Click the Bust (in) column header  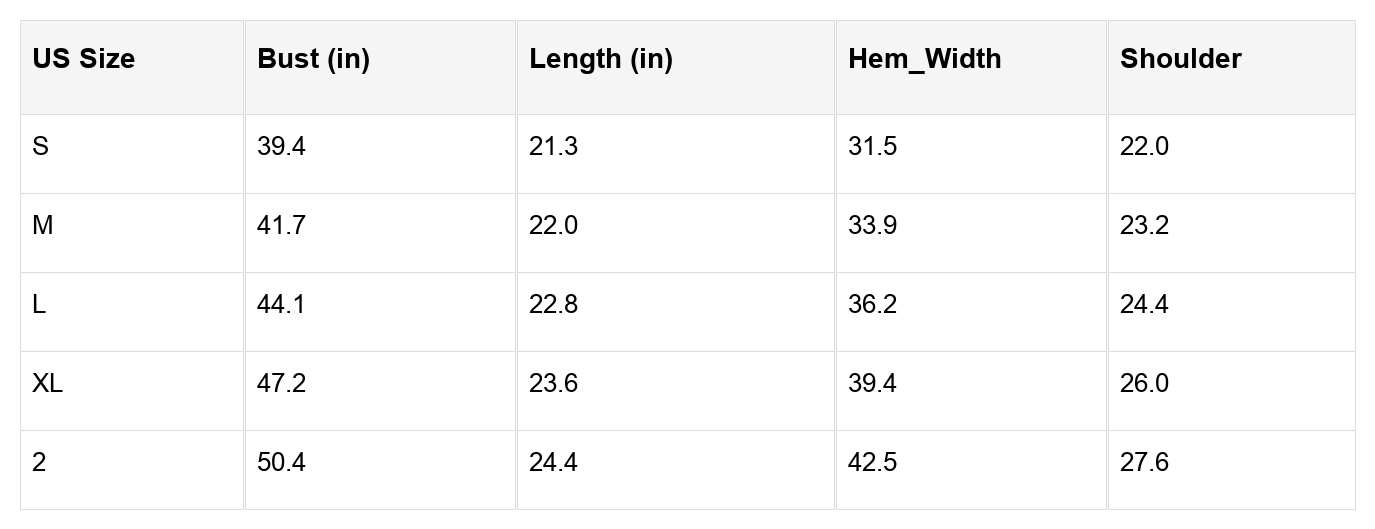[313, 59]
